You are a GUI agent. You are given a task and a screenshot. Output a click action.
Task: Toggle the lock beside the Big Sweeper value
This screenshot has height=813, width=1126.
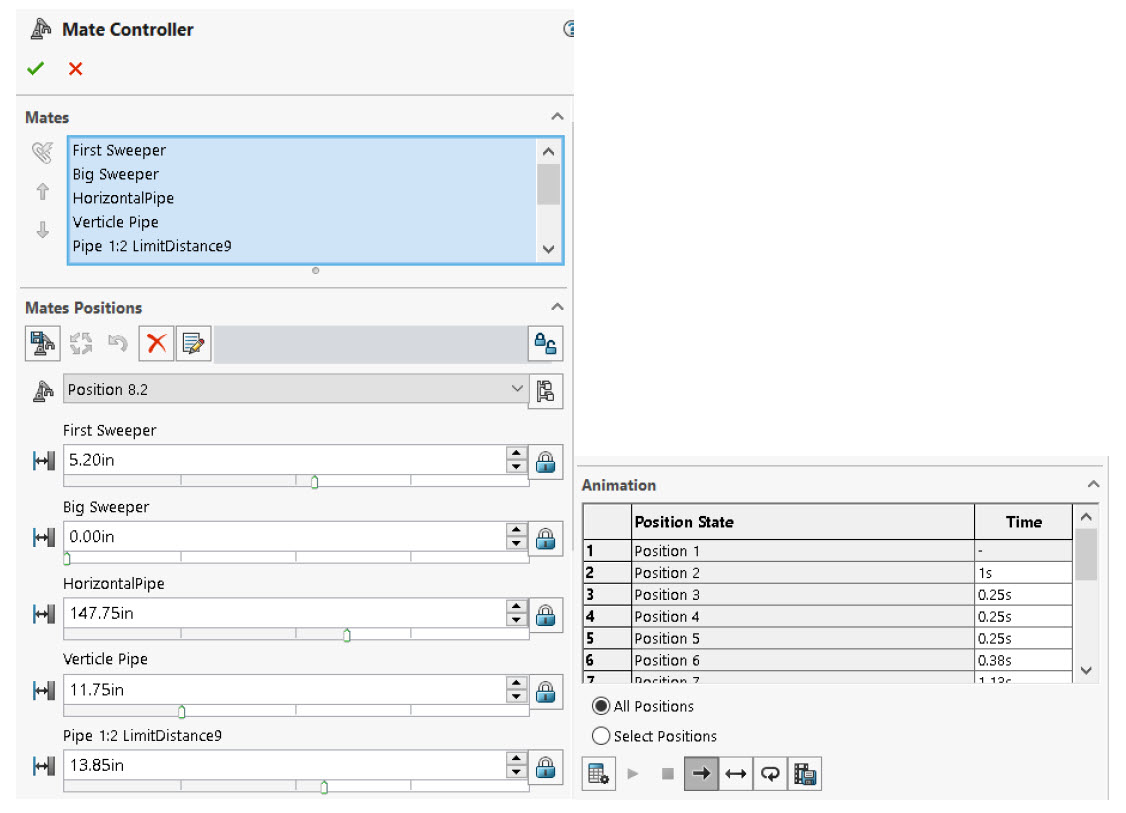click(x=546, y=537)
